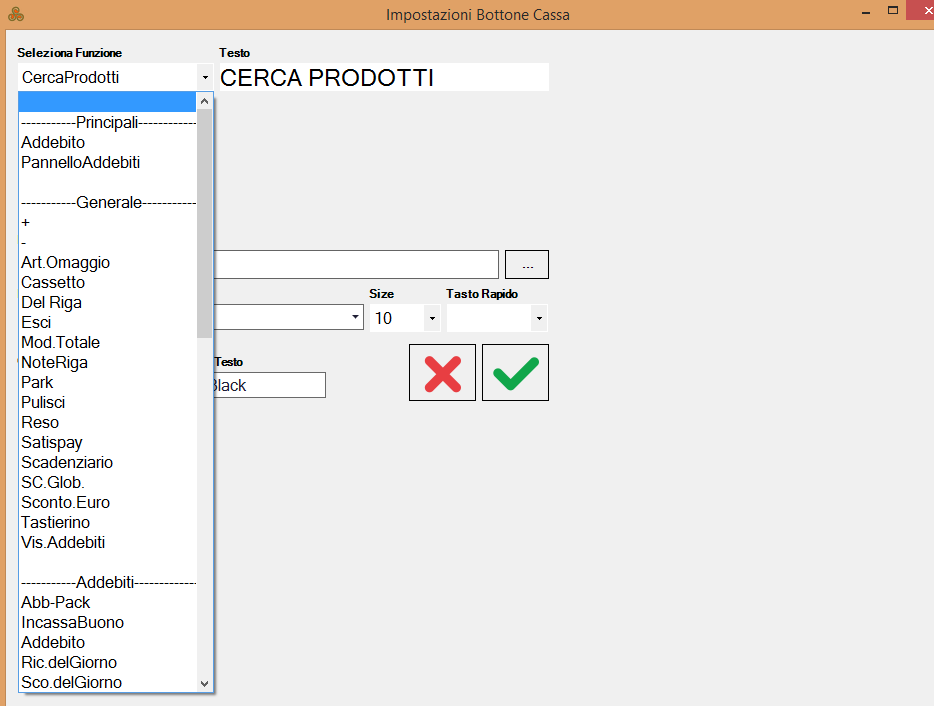
Task: Pick IncassaBuono under the Addebiti section
Action: pos(72,622)
